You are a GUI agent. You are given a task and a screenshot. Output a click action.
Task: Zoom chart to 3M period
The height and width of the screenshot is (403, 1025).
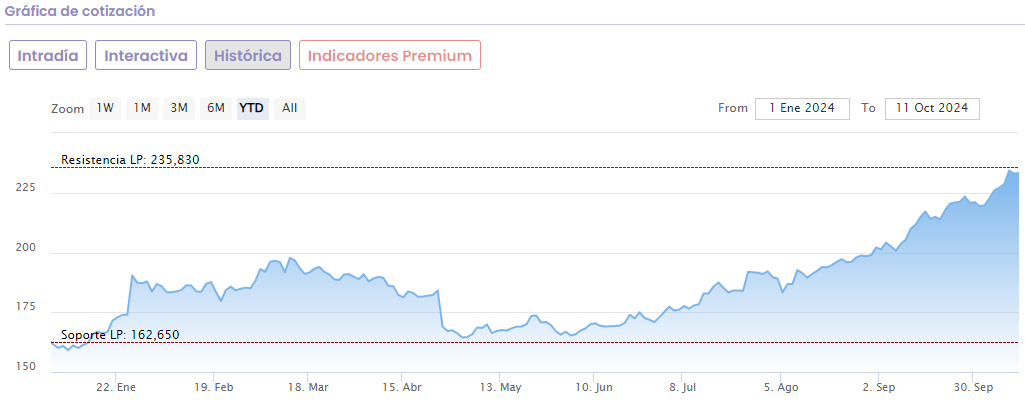click(179, 108)
